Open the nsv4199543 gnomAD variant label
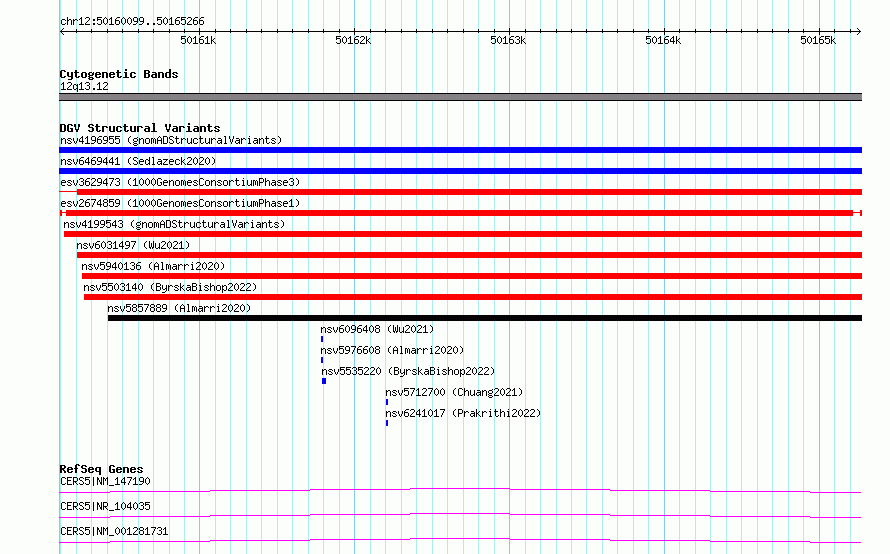The height and width of the screenshot is (554, 890). point(174,224)
